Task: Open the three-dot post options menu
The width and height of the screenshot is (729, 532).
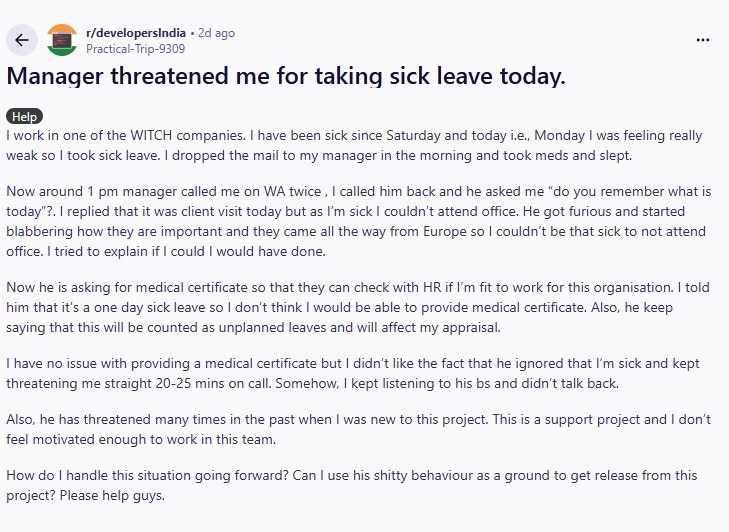Action: point(703,40)
